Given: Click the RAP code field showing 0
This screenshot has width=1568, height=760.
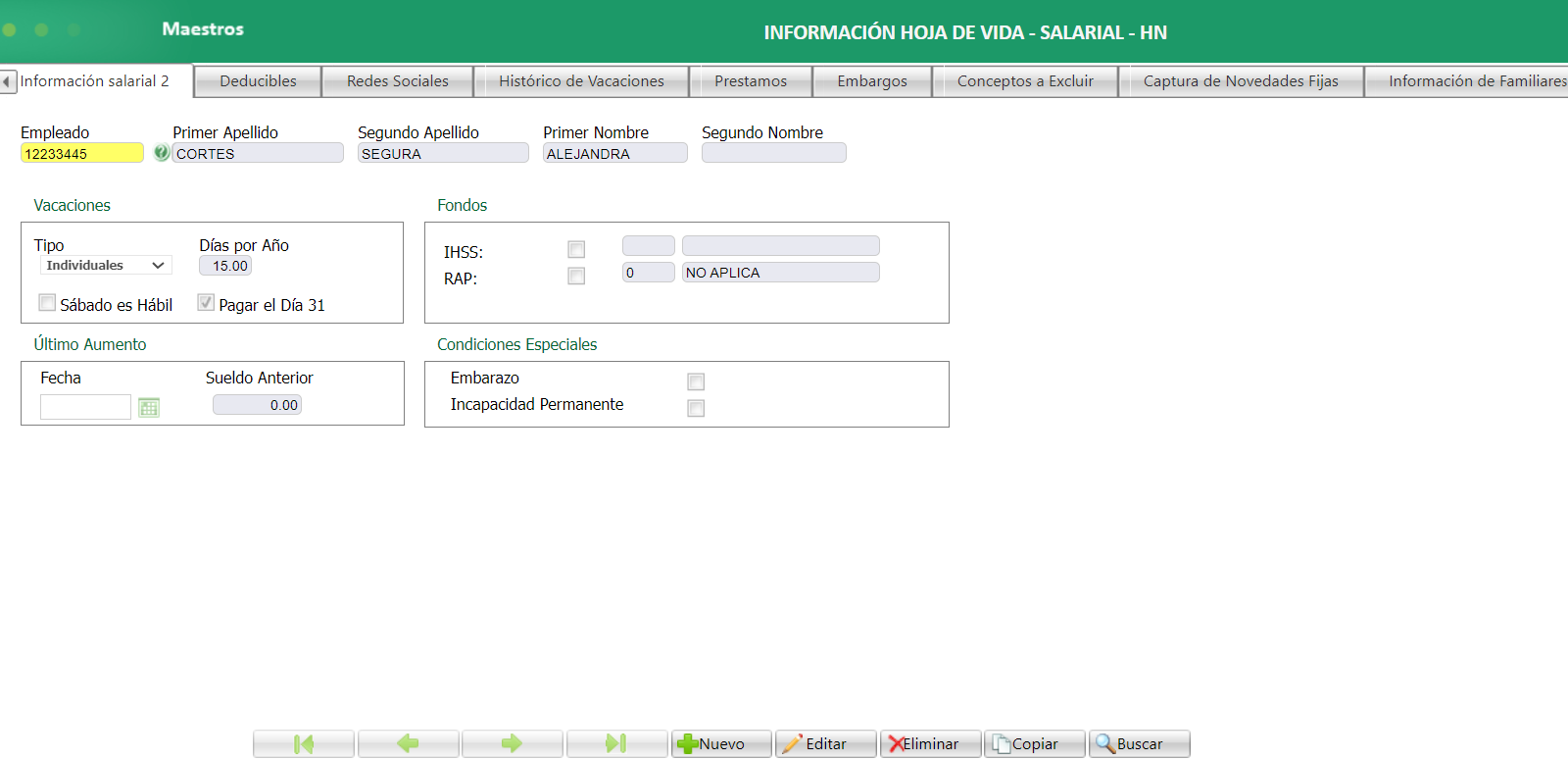Looking at the screenshot, I should pyautogui.click(x=649, y=273).
